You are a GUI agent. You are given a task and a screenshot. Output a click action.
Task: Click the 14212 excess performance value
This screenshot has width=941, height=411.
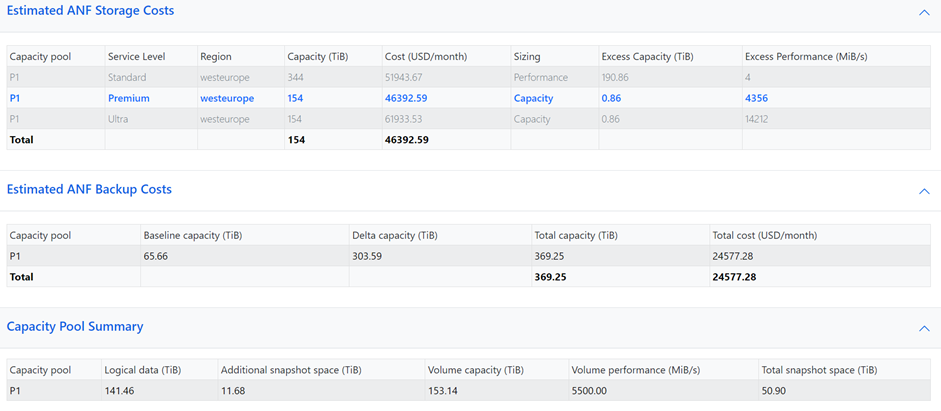[x=757, y=119]
